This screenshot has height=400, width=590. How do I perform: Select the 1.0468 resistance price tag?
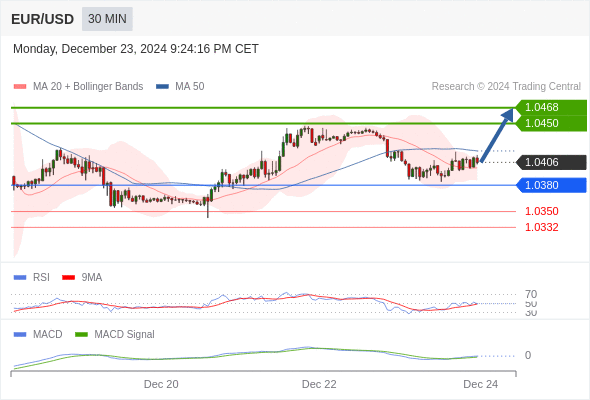[551, 108]
